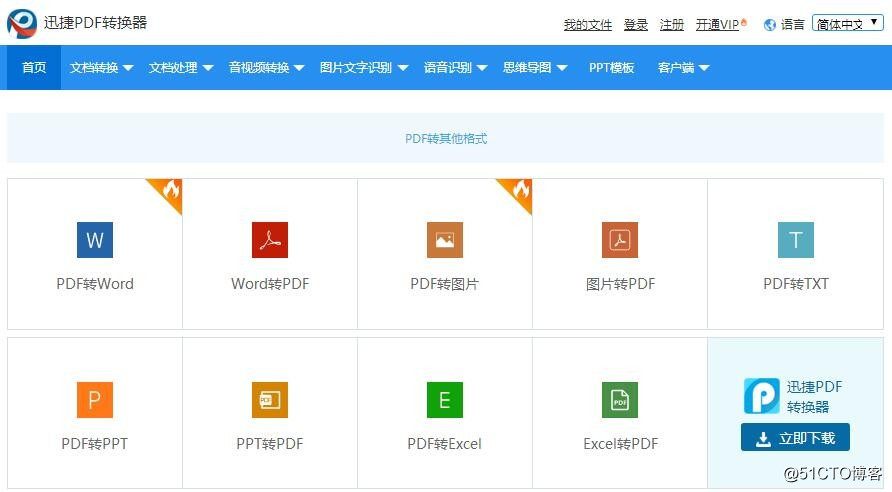Image resolution: width=892 pixels, height=492 pixels.
Task: Open the PDF转Excel green E icon
Action: click(x=445, y=400)
